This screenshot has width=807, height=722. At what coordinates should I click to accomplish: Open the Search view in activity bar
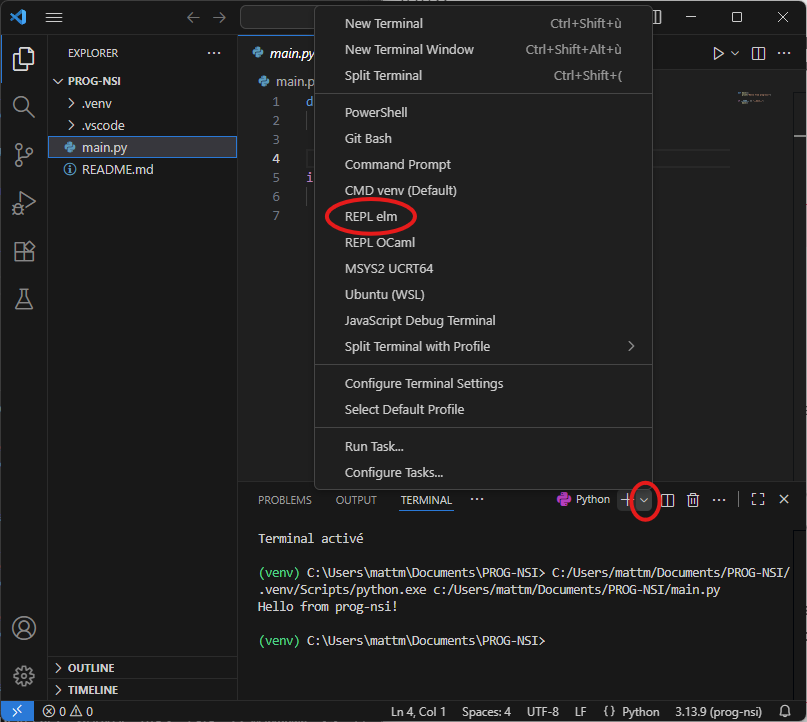[x=23, y=106]
